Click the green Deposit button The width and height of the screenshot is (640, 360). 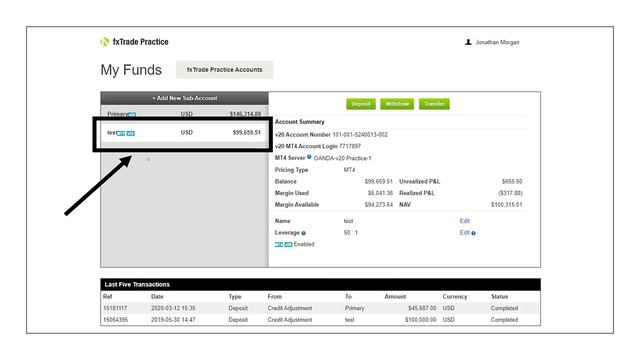pyautogui.click(x=361, y=104)
